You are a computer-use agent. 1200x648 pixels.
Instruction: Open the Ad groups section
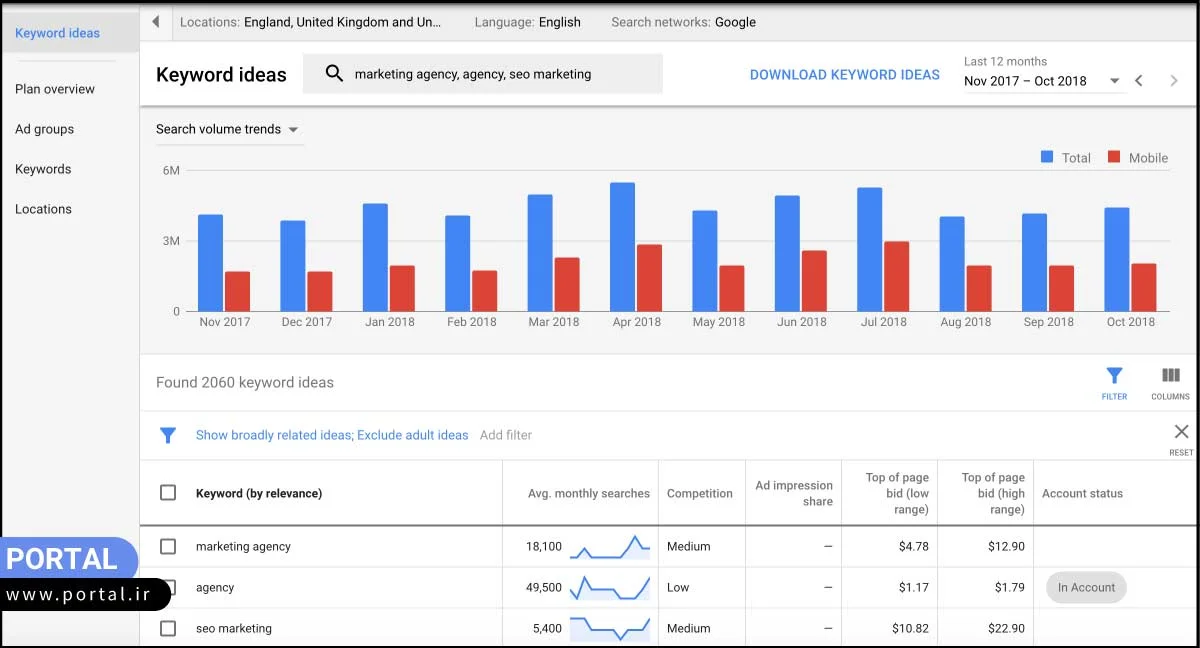pos(43,129)
